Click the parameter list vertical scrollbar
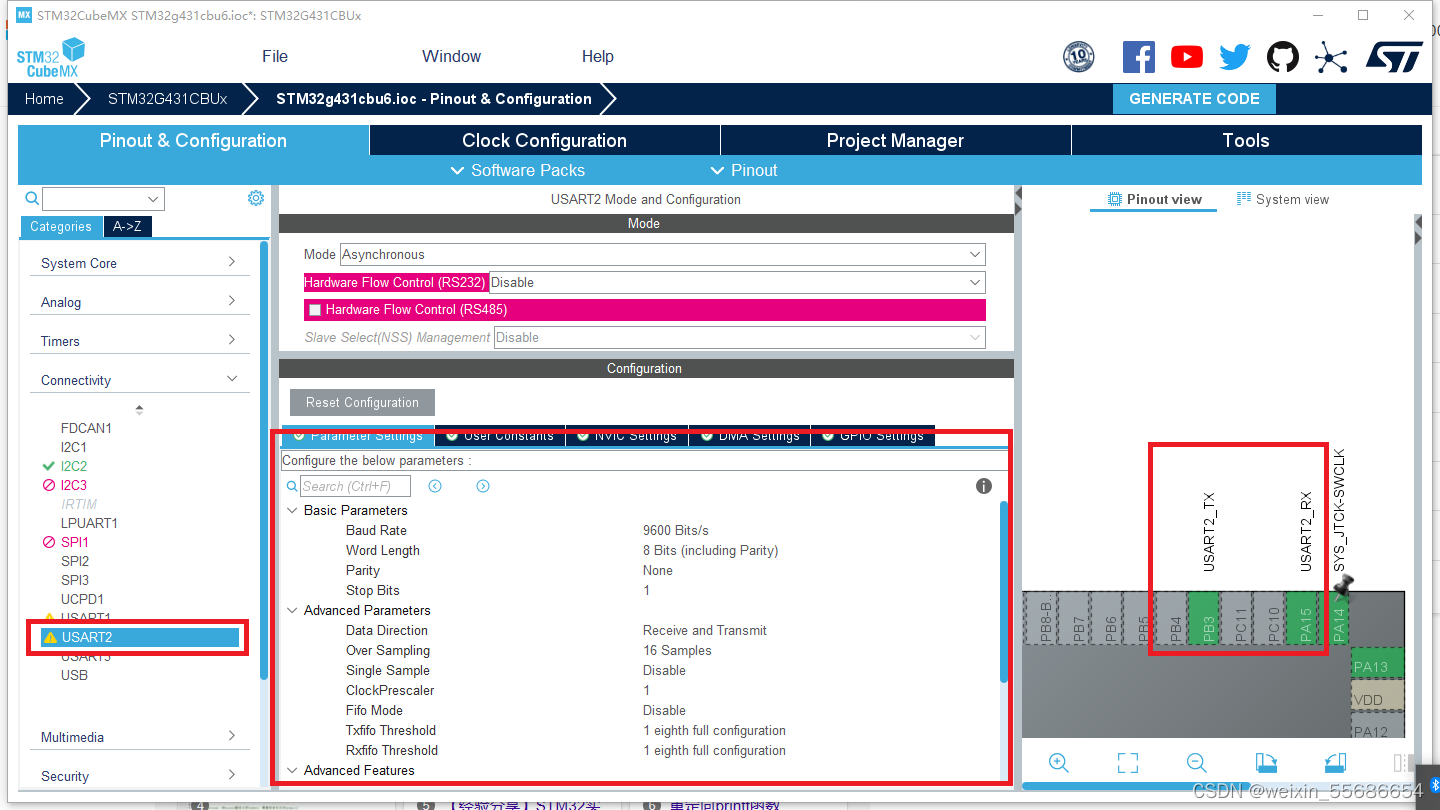Viewport: 1440px width, 810px height. pyautogui.click(x=1003, y=591)
